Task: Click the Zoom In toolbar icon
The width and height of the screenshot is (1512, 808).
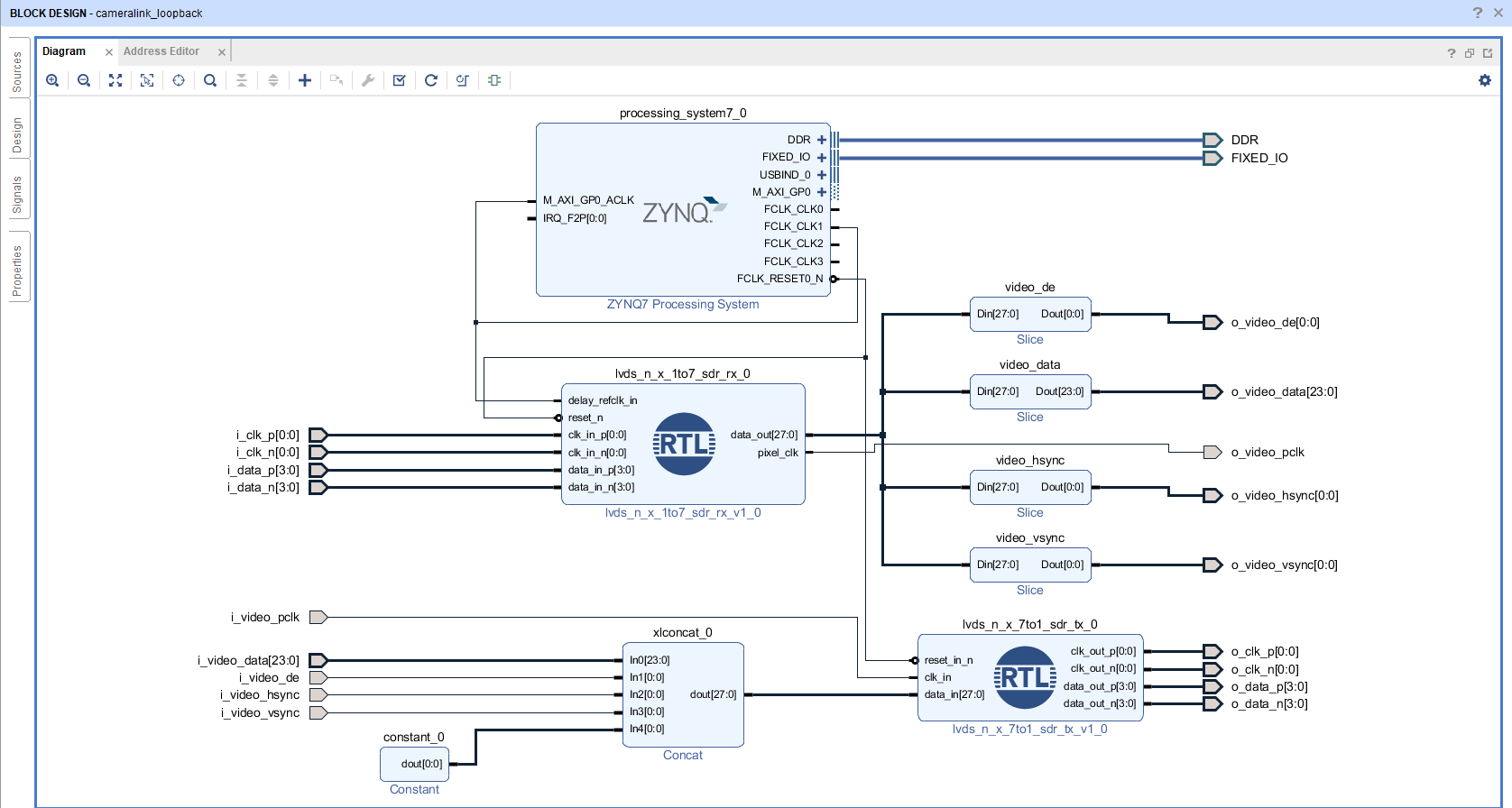Action: coord(52,80)
